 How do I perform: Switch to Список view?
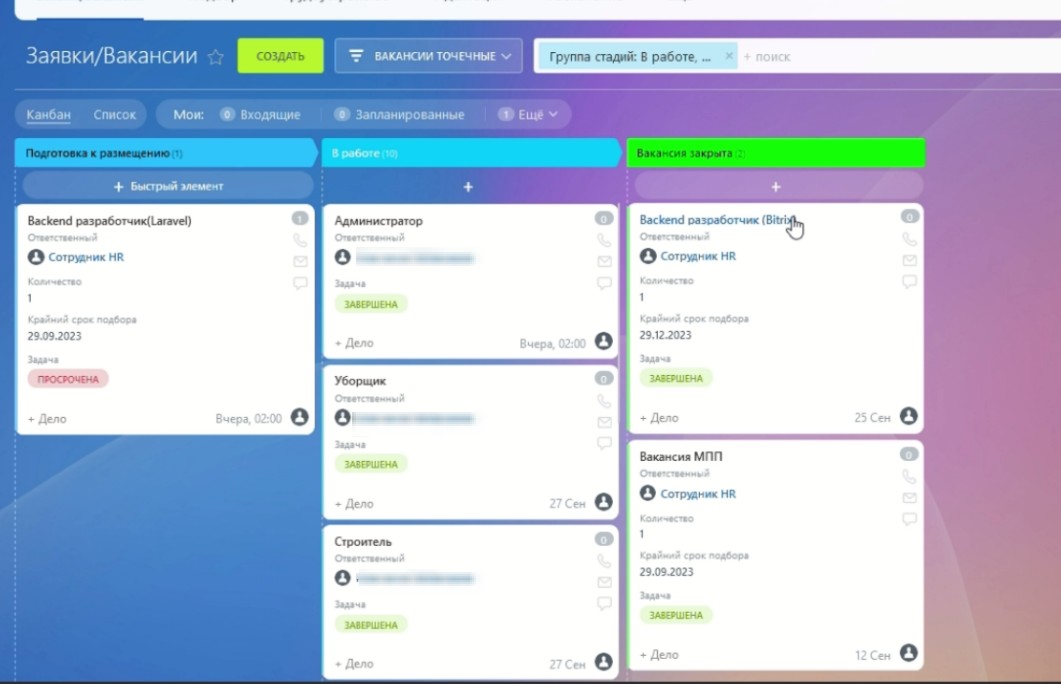114,115
